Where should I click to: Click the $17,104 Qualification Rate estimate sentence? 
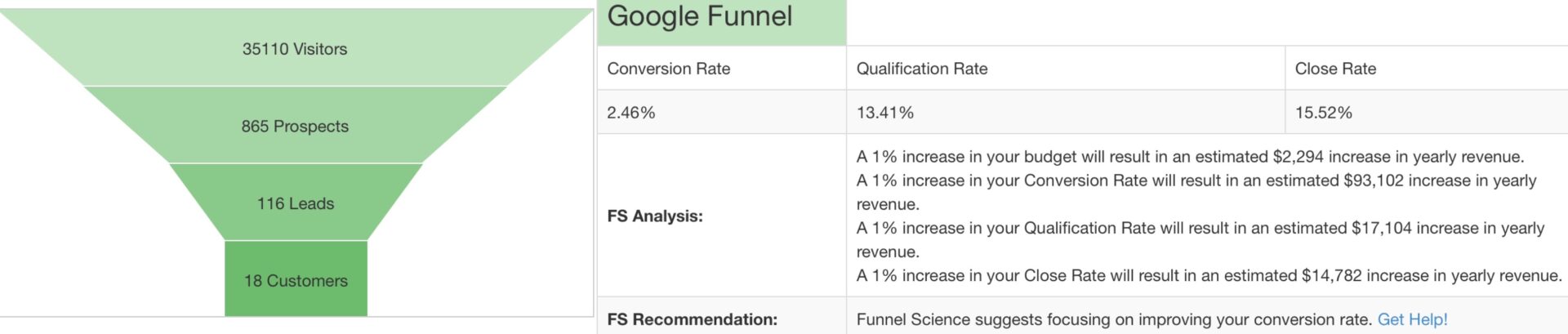pyautogui.click(x=1200, y=239)
